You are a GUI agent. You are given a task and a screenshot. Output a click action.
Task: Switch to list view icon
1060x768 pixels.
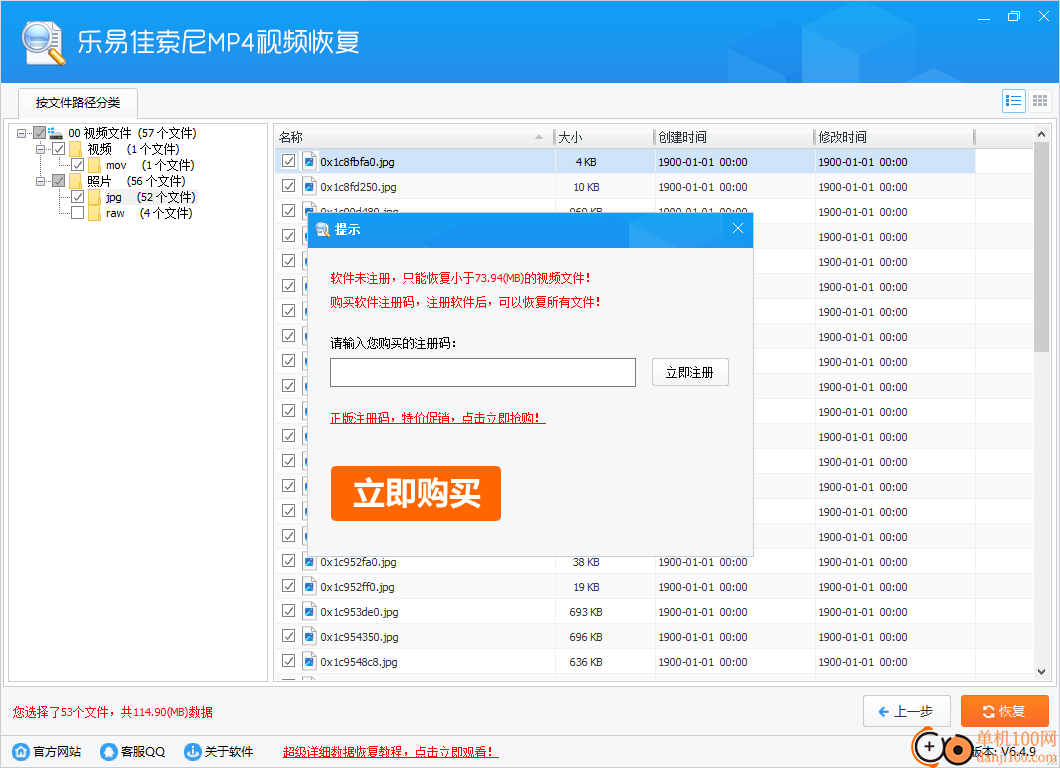pos(1013,101)
